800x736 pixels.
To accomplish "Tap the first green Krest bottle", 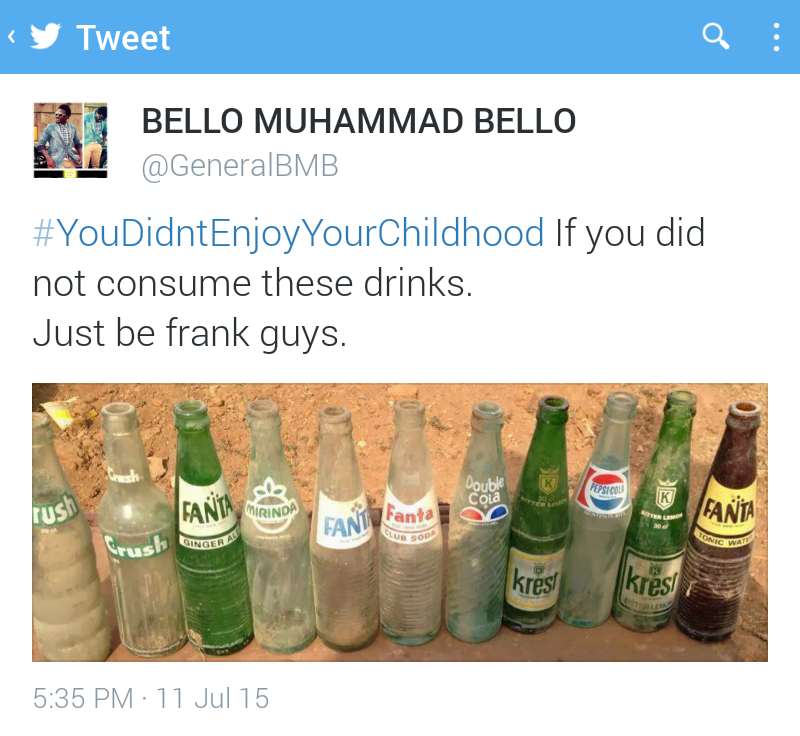I will [x=537, y=515].
